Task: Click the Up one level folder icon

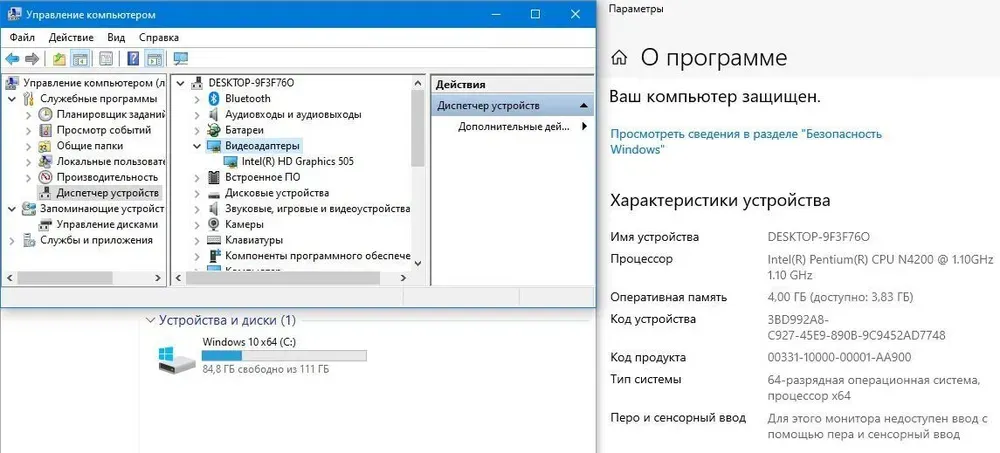Action: pos(60,59)
